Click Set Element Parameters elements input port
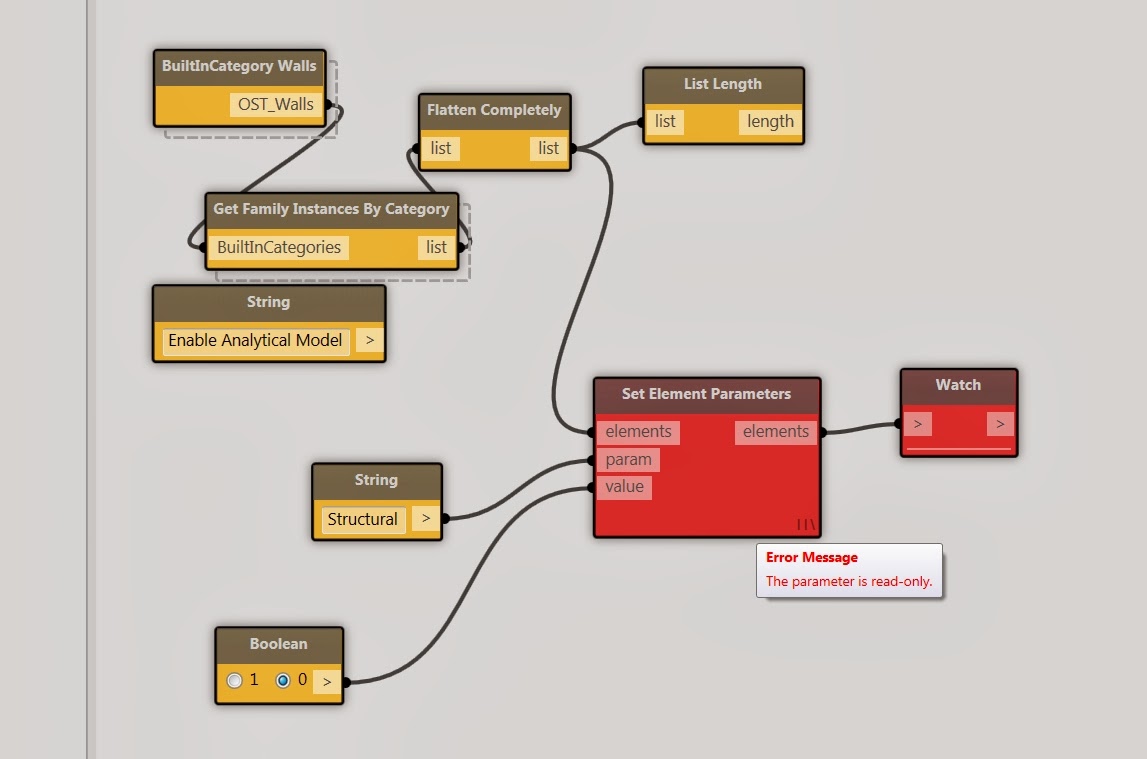This screenshot has width=1147, height=759. [638, 431]
